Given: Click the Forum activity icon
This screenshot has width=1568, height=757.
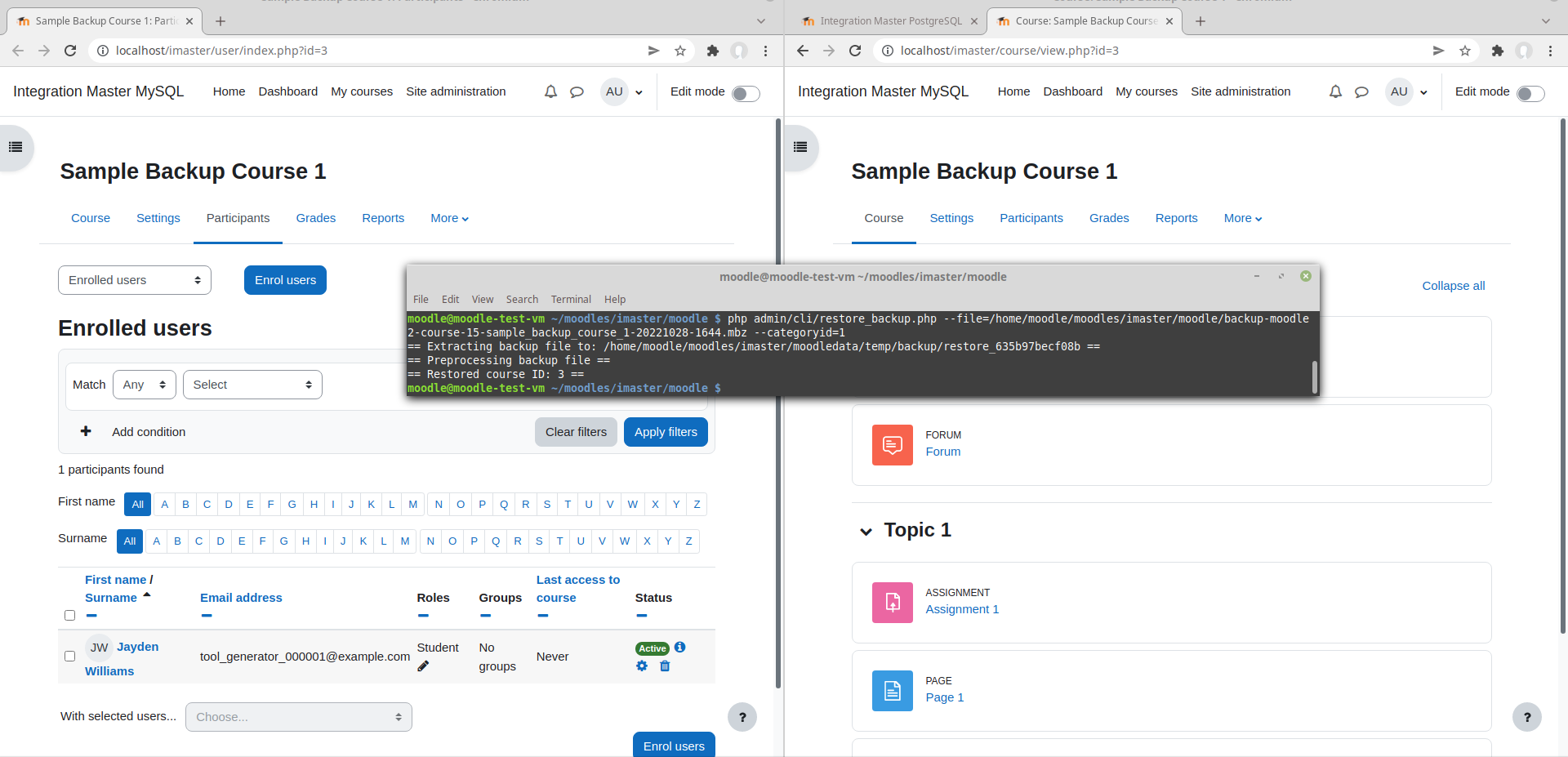Looking at the screenshot, I should coord(893,445).
